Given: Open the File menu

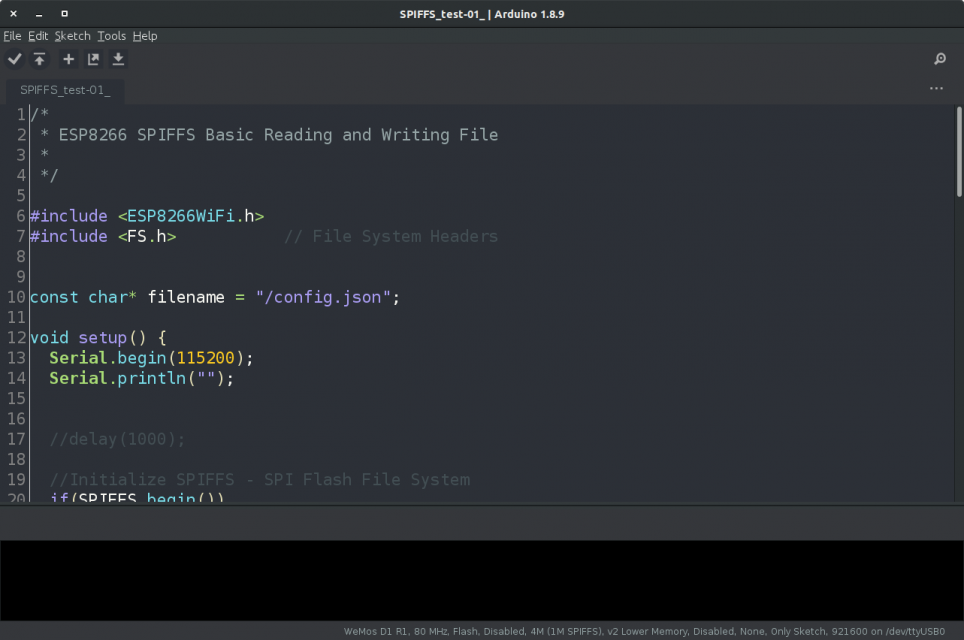Looking at the screenshot, I should click(12, 36).
